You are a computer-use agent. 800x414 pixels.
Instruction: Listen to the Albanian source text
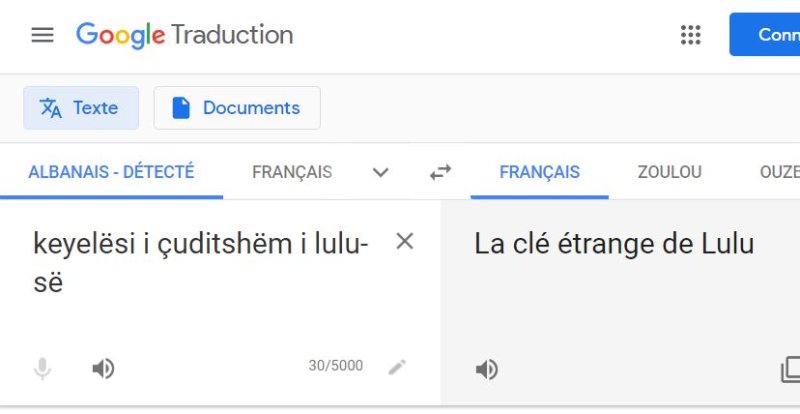[x=103, y=369]
